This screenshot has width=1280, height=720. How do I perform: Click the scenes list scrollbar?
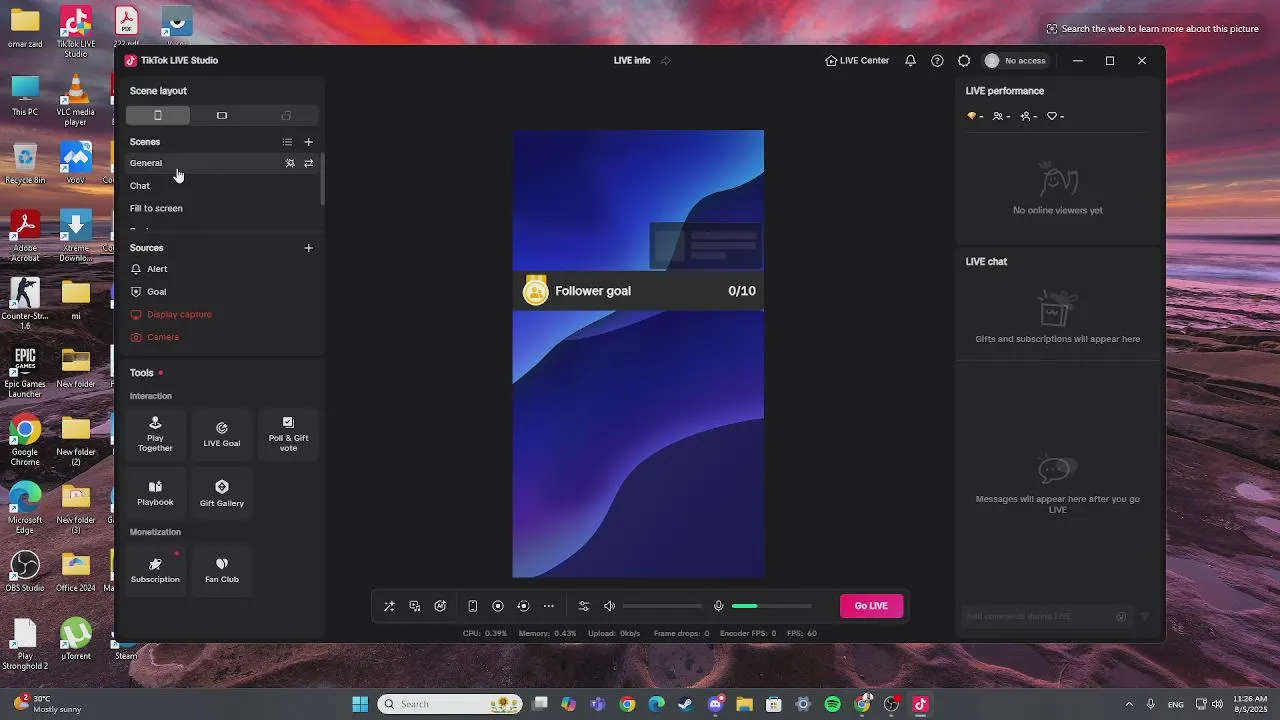coord(322,180)
